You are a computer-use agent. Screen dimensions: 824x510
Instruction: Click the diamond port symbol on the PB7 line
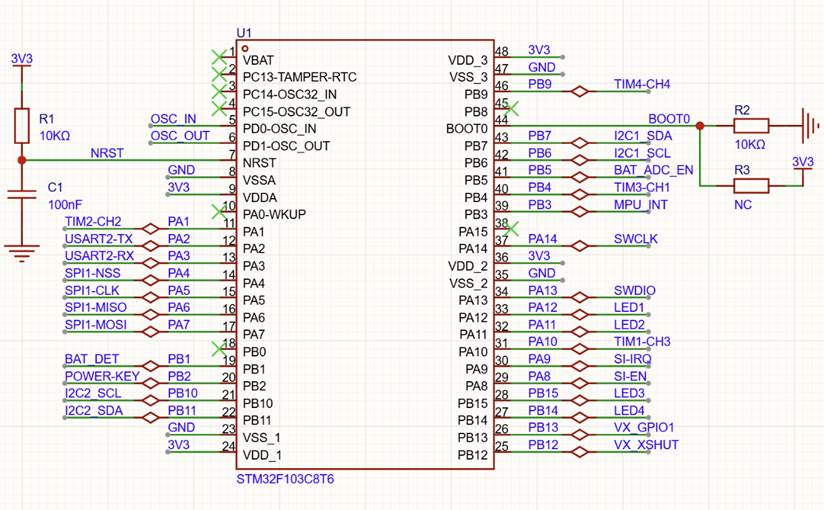[x=580, y=143]
